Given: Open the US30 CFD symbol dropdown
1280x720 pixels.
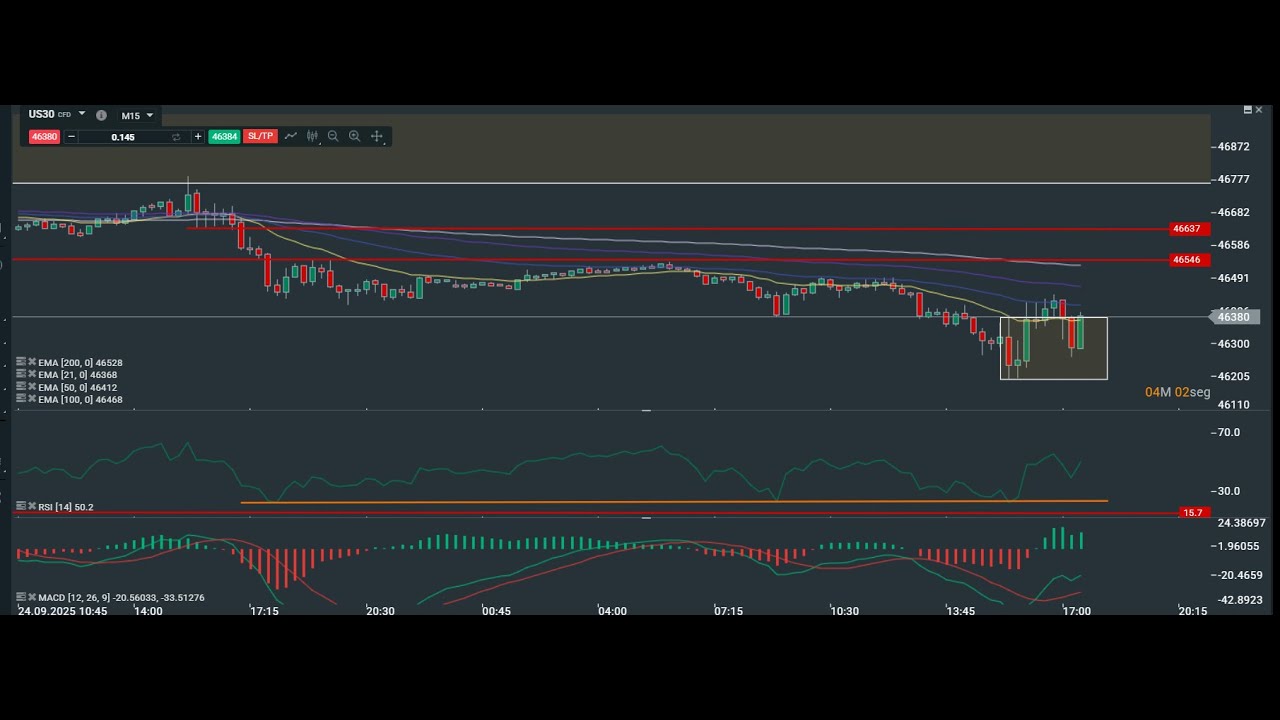Looking at the screenshot, I should [82, 114].
